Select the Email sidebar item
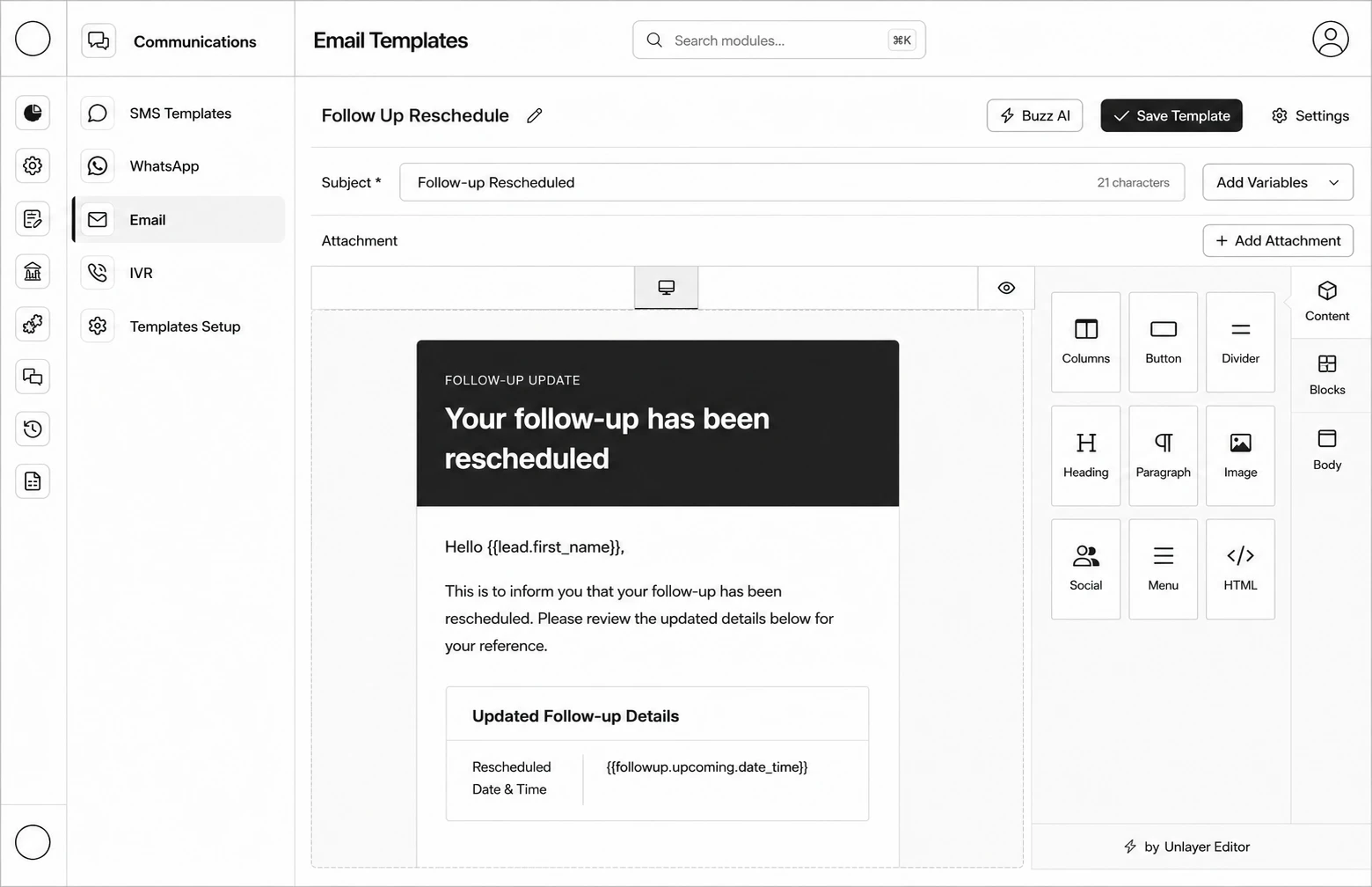This screenshot has height=887, width=1372. [179, 219]
